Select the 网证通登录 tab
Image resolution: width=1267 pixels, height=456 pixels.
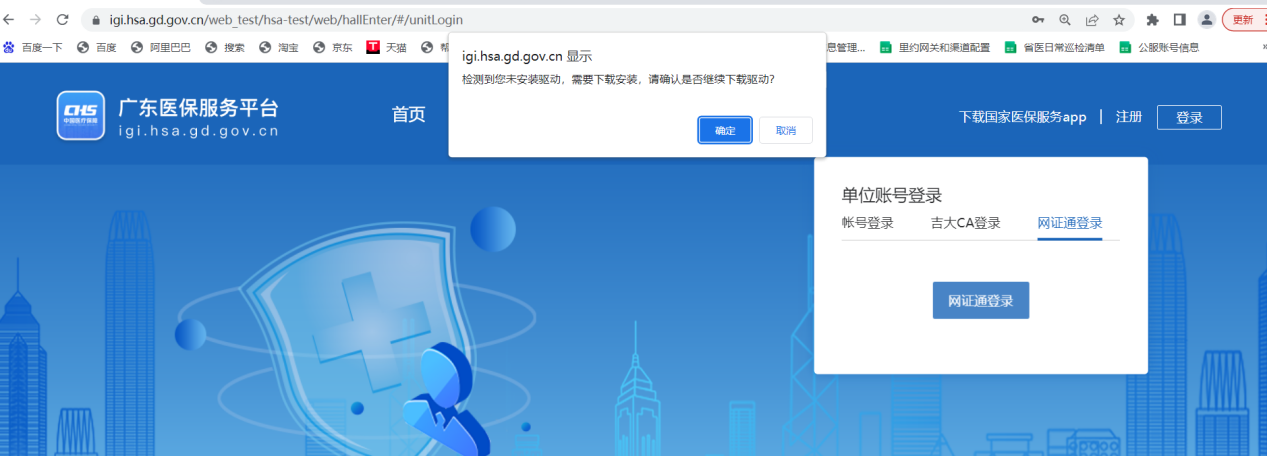point(1069,223)
